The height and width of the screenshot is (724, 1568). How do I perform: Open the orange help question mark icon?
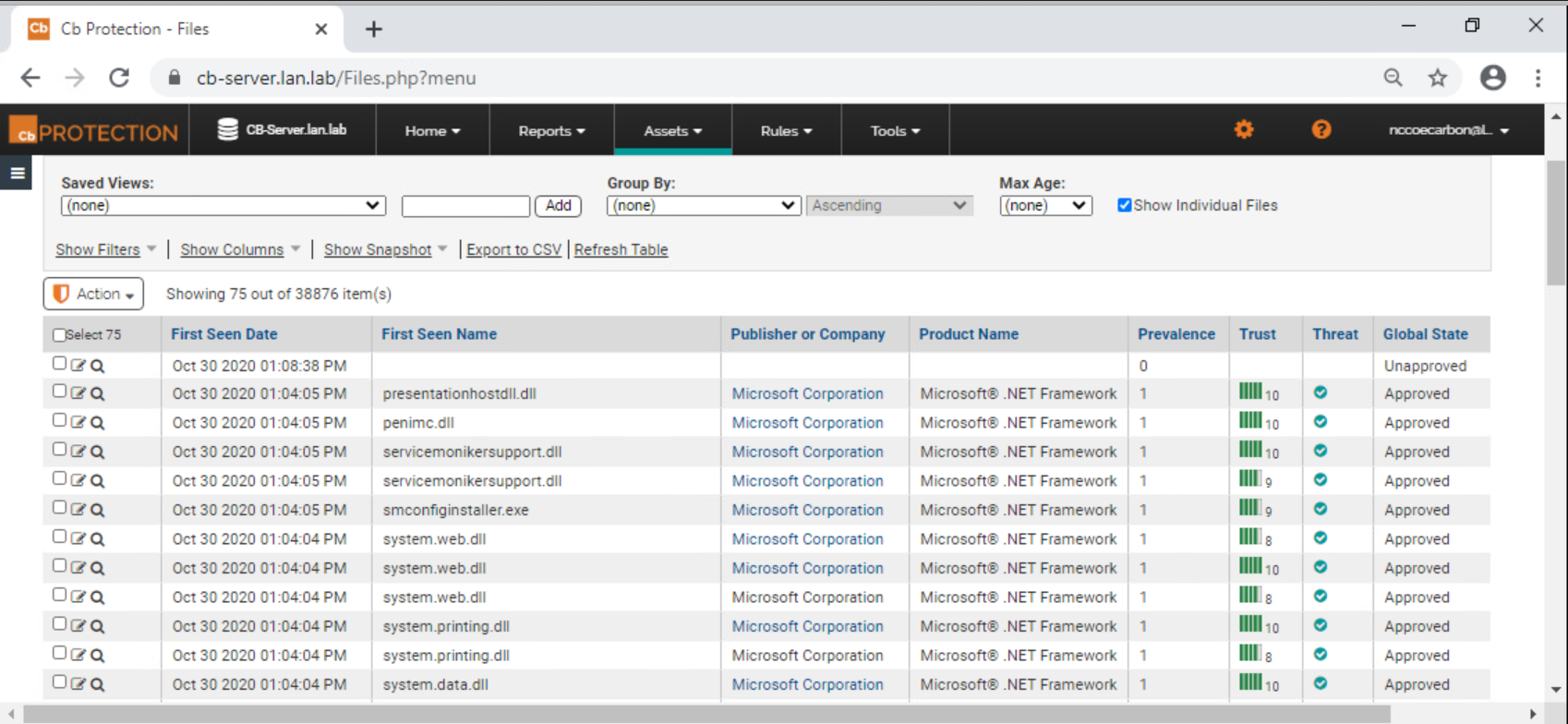(x=1321, y=129)
